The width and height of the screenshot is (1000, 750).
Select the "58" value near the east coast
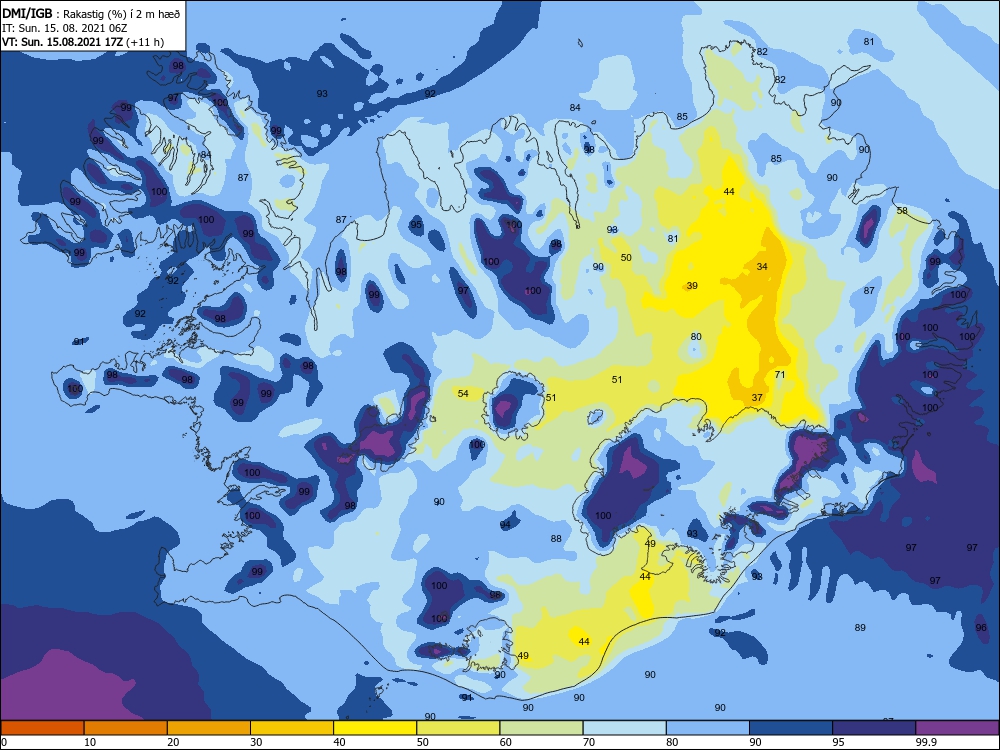pos(902,210)
